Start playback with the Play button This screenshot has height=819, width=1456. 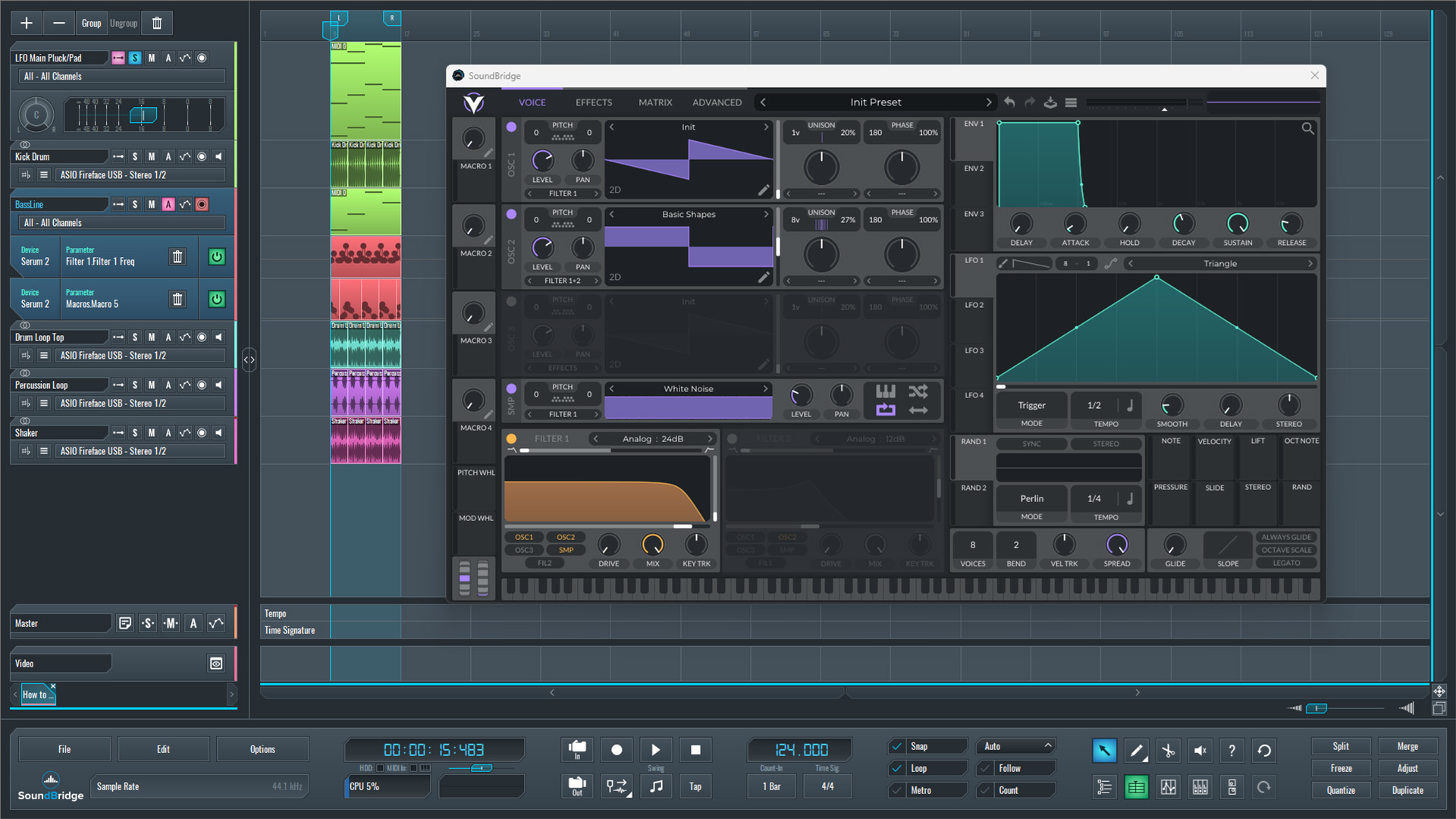click(656, 750)
